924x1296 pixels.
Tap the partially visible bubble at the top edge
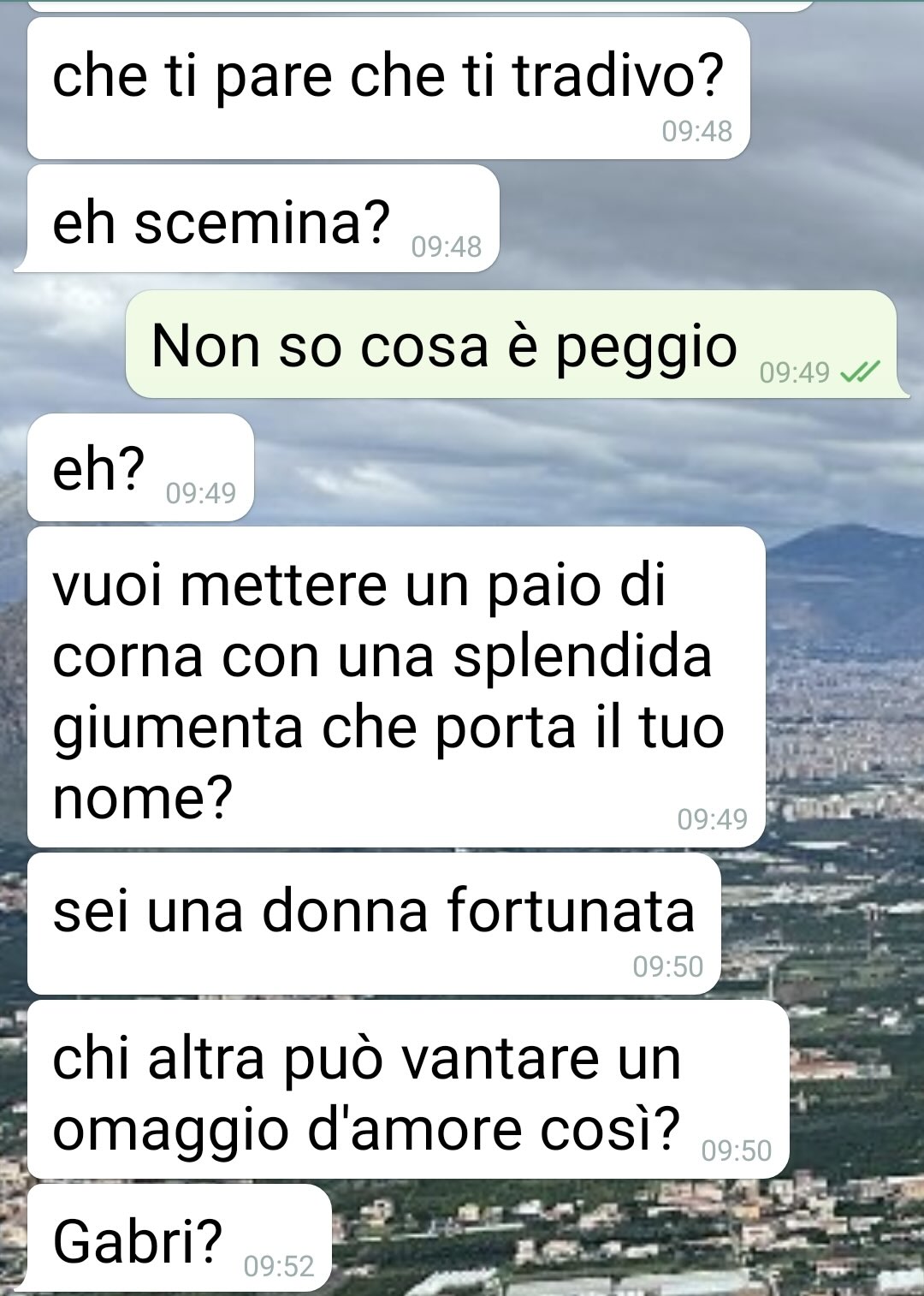tap(419, 4)
